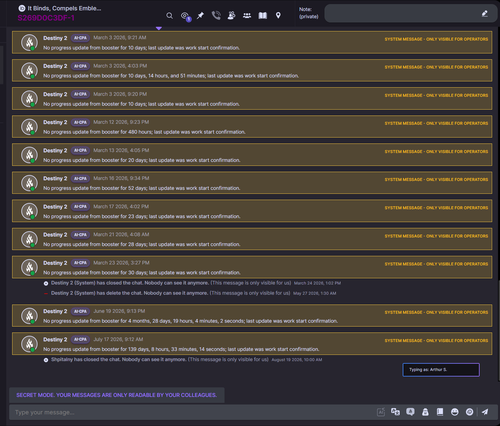Edit the private note with pencil icon
Screen dimensions: 500x426
[485, 13]
